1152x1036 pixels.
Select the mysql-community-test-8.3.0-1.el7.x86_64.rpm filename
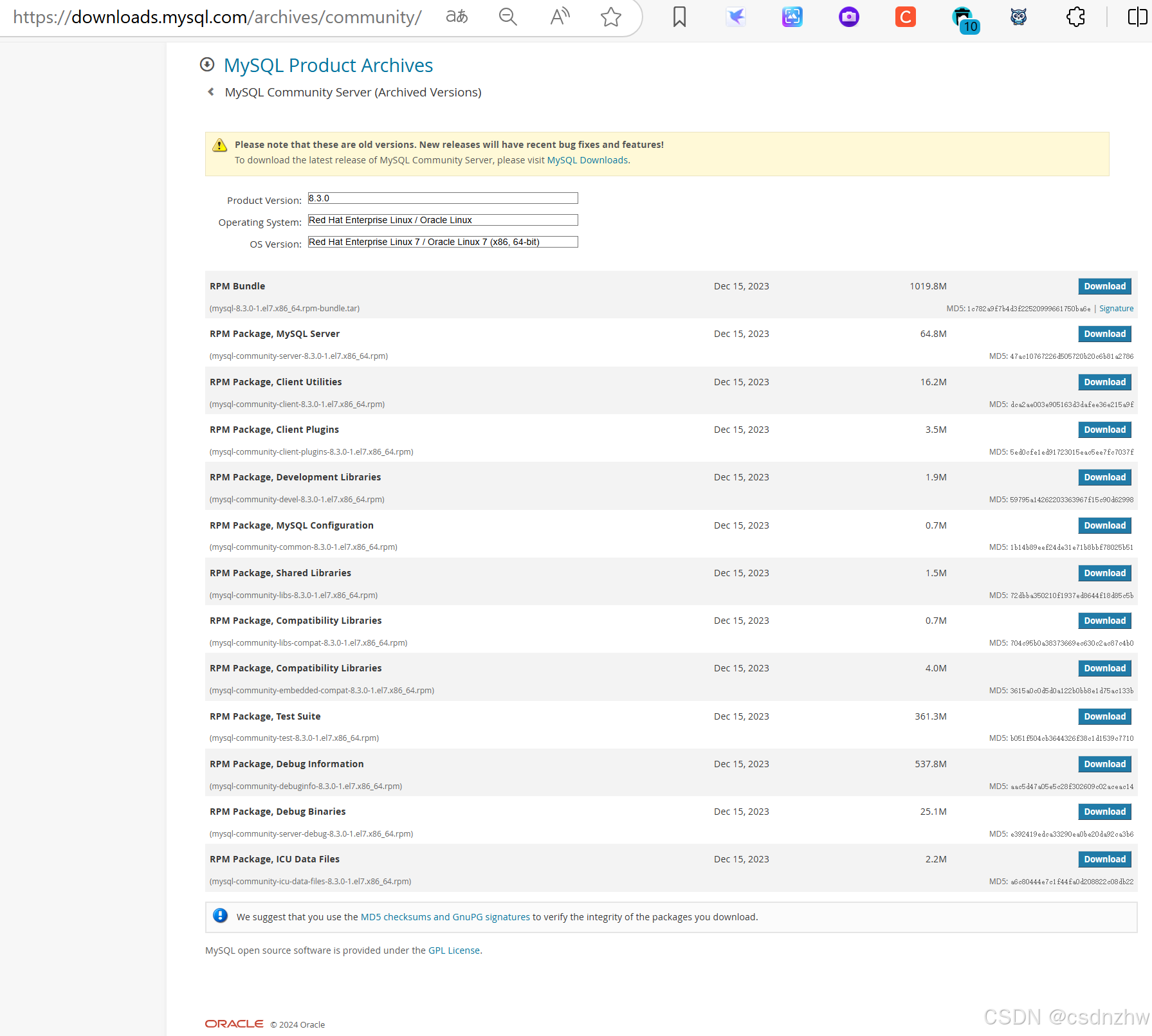pyautogui.click(x=294, y=738)
